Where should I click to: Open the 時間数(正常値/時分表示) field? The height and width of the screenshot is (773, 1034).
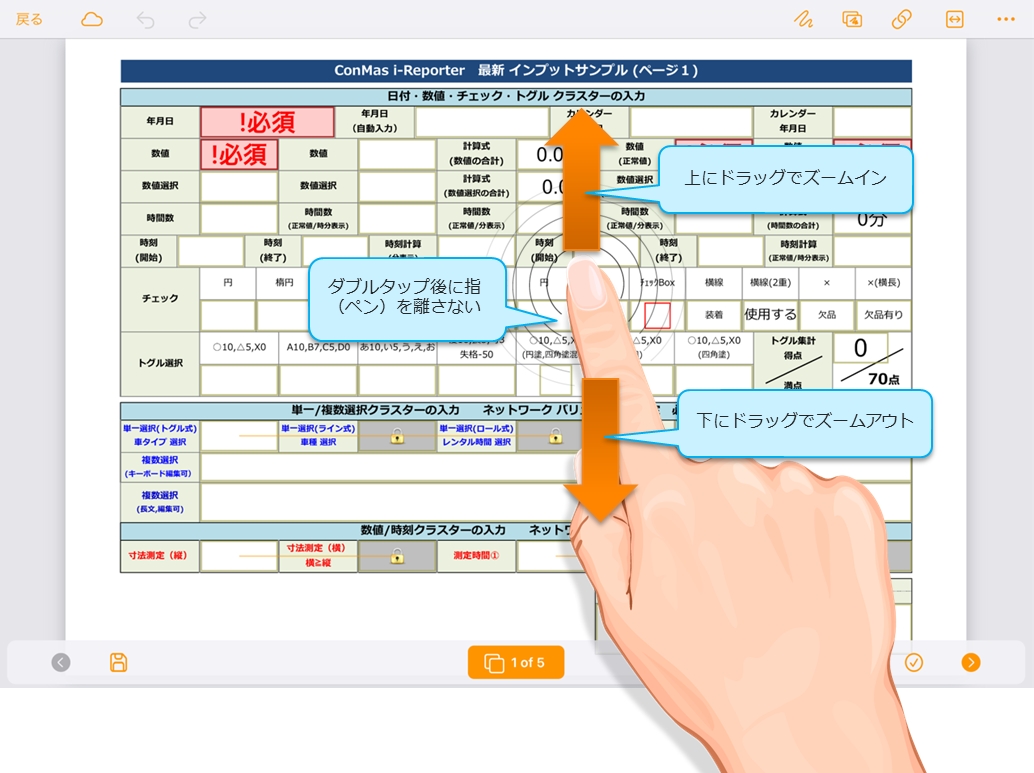(x=397, y=219)
